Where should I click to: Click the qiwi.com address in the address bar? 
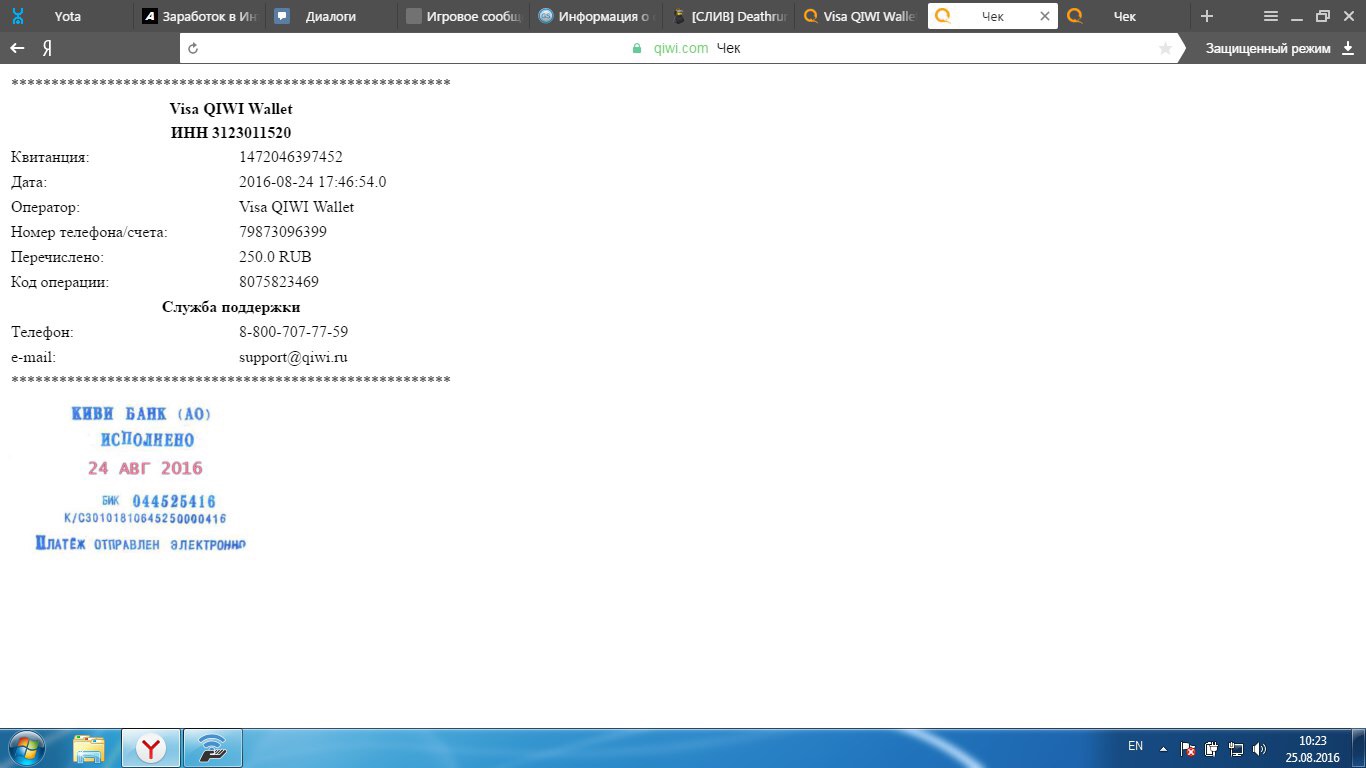680,48
